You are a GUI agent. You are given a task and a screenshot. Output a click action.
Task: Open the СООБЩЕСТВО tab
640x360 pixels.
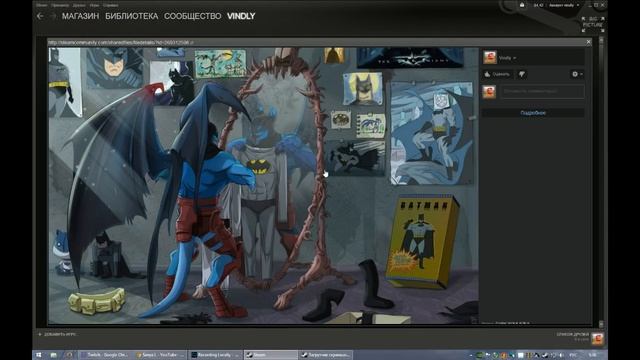193,16
